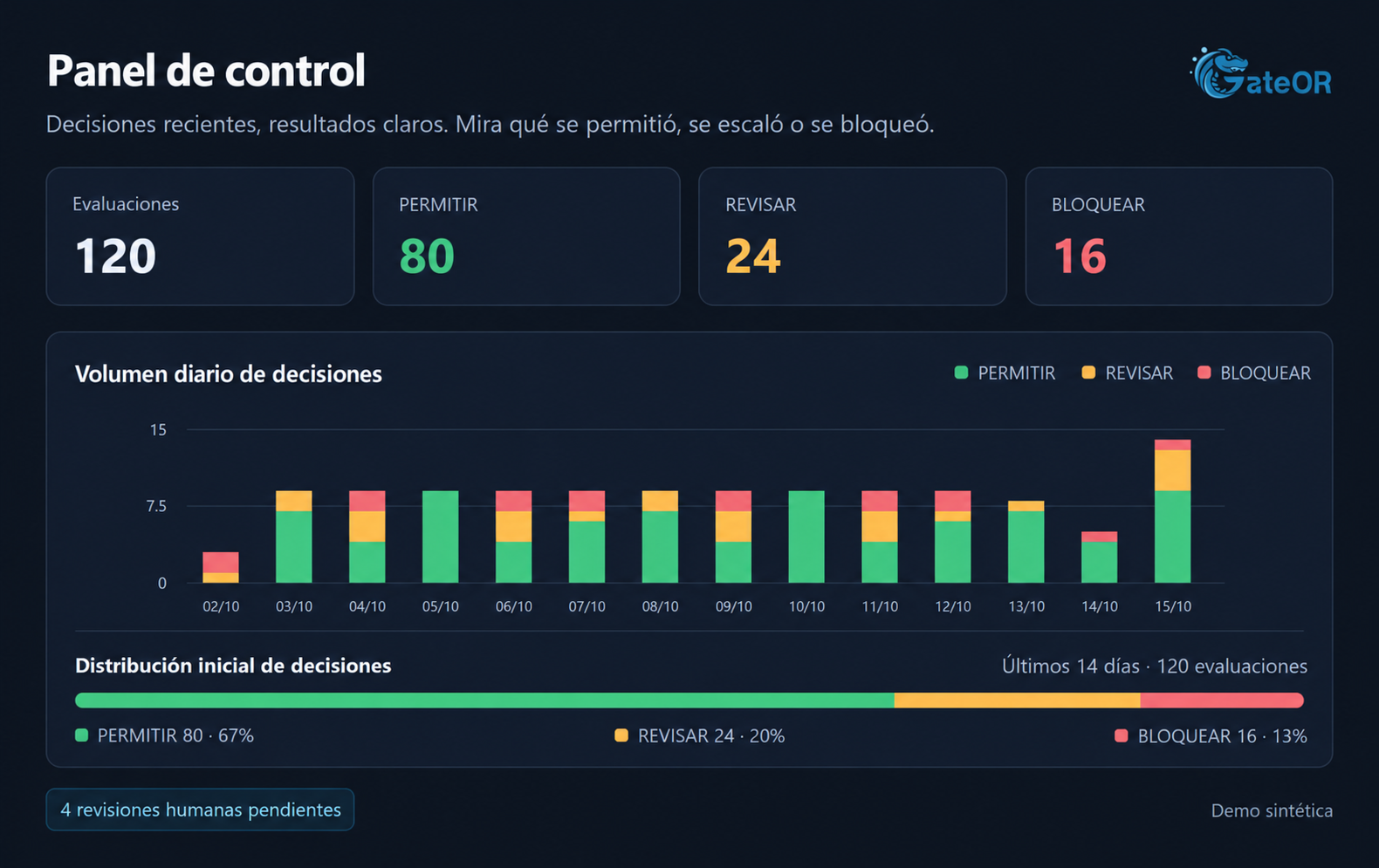Click the 10/10 x-axis date label
1379x868 pixels.
tap(806, 606)
